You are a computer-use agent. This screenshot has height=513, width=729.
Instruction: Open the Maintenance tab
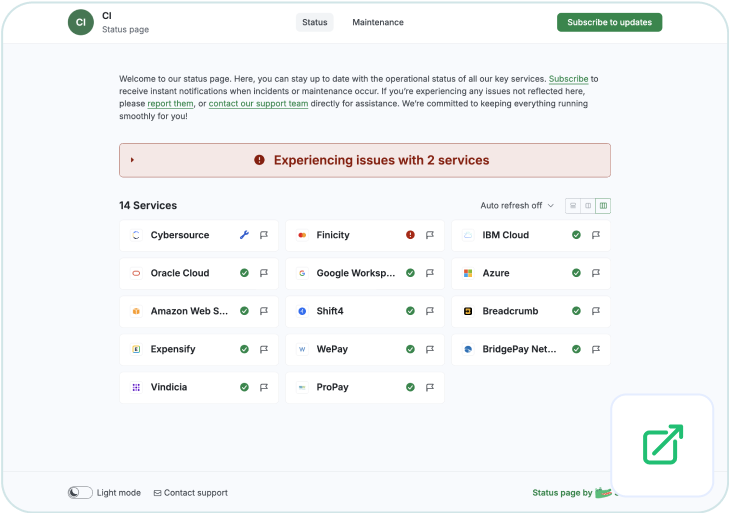coord(378,22)
